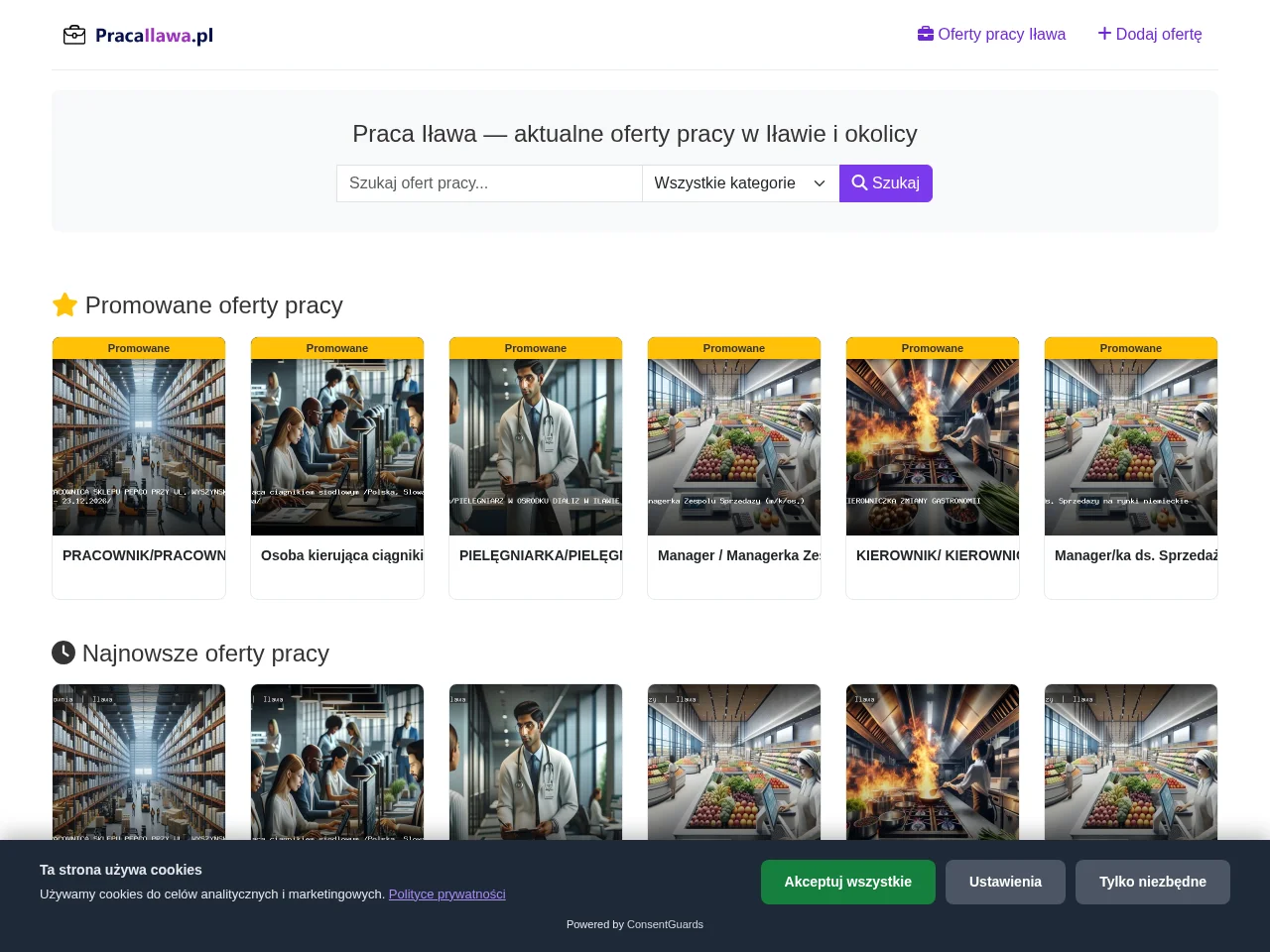Click the magnifying glass icon in Szukaj button
Screen dimensions: 1270x952
click(859, 182)
